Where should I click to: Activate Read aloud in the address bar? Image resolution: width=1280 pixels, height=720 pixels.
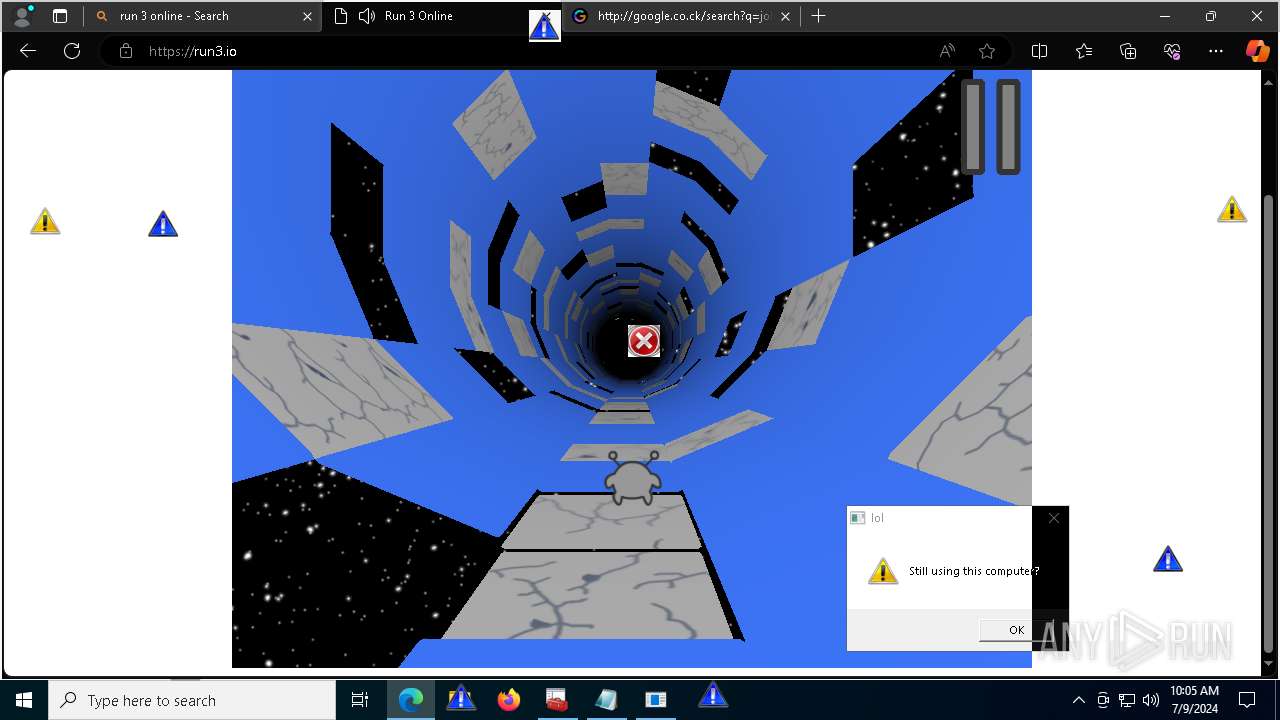pos(947,51)
